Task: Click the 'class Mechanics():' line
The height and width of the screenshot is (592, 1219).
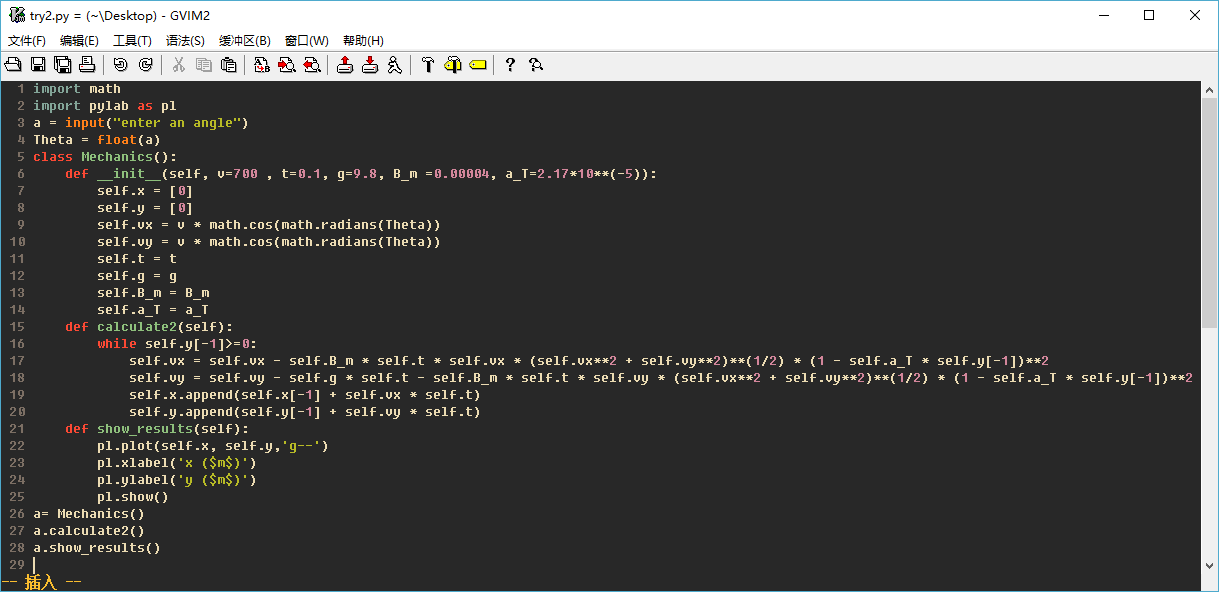Action: [x=105, y=157]
